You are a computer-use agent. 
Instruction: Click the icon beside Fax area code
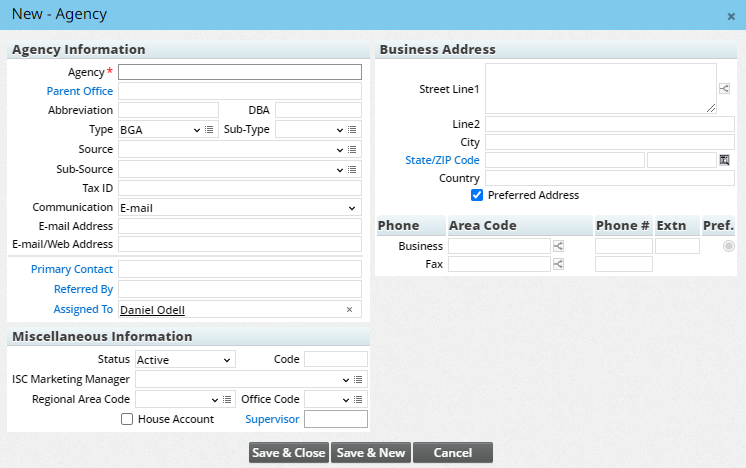558,264
